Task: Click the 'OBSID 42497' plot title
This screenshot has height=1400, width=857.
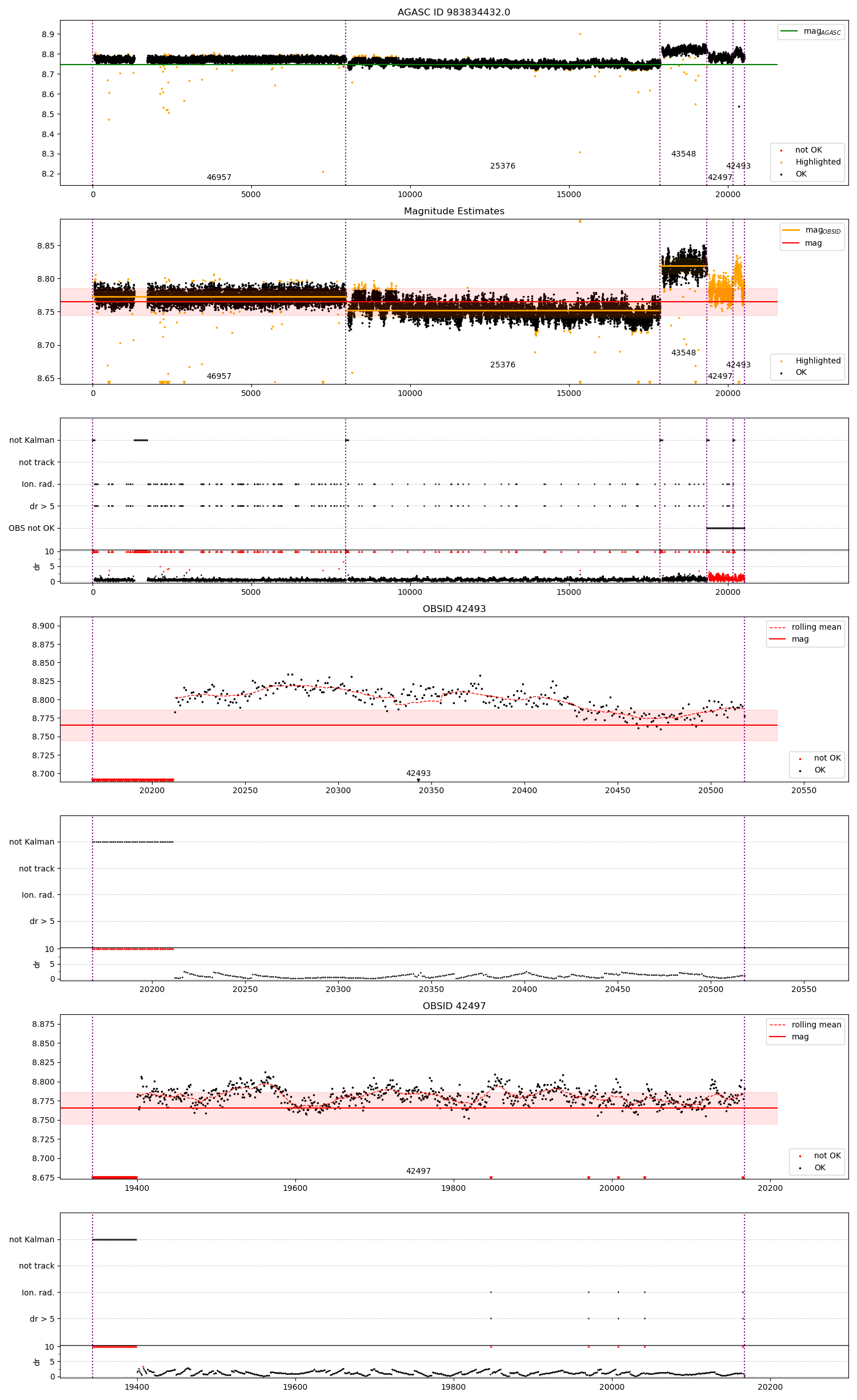Action: tap(454, 1006)
